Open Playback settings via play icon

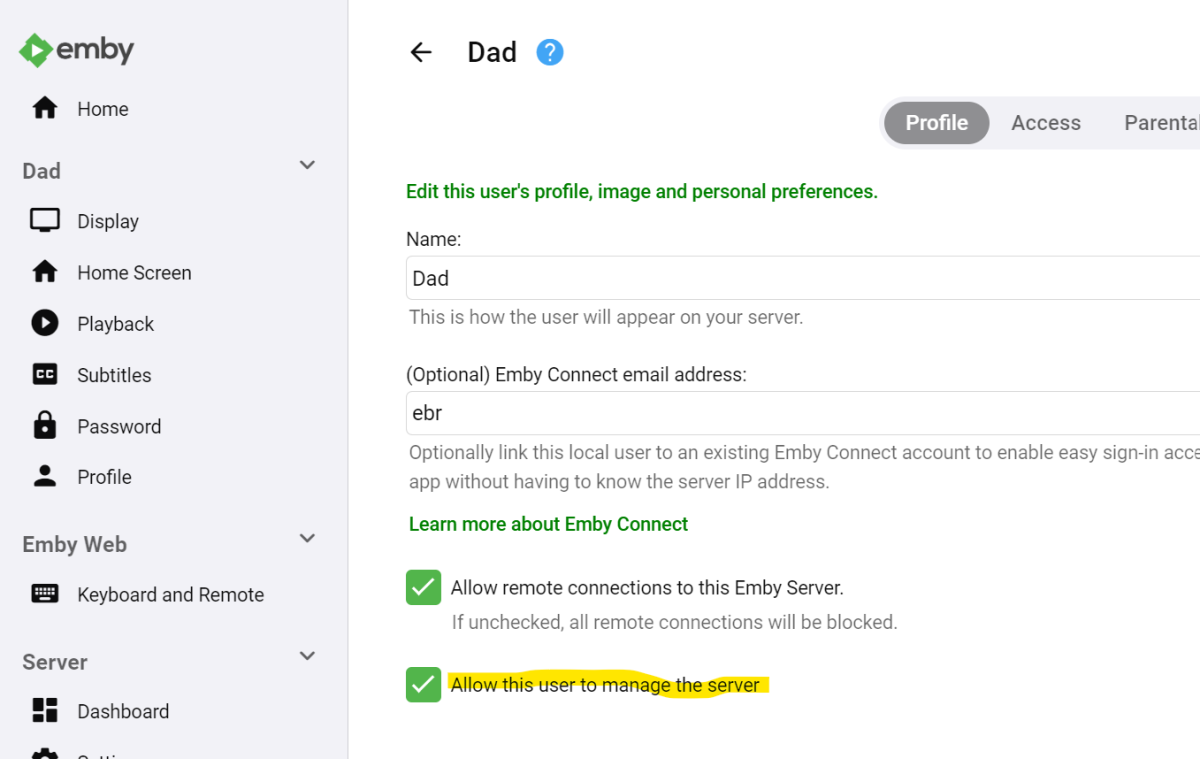tap(45, 323)
